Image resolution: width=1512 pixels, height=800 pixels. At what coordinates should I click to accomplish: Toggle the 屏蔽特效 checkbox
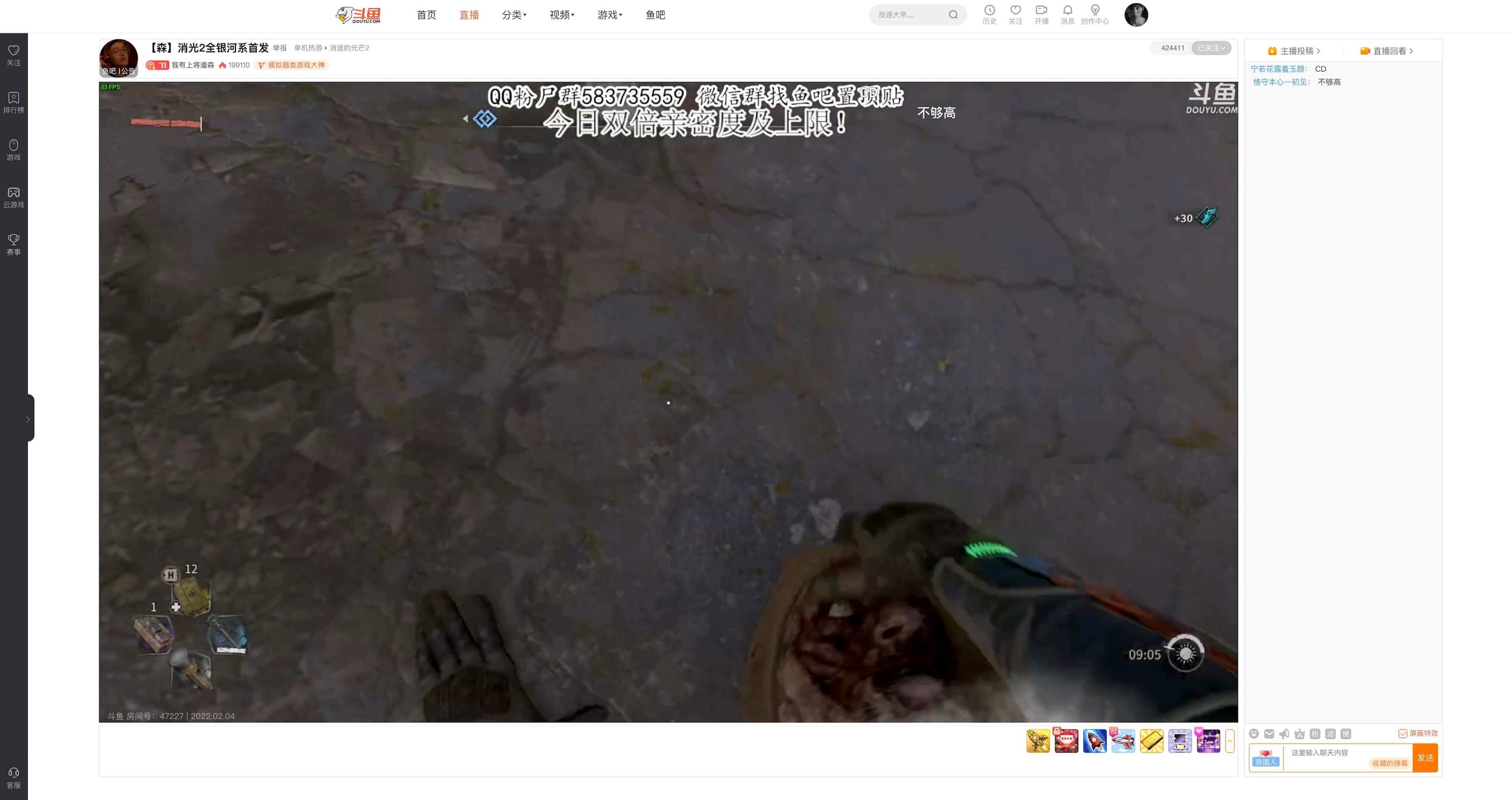1402,733
